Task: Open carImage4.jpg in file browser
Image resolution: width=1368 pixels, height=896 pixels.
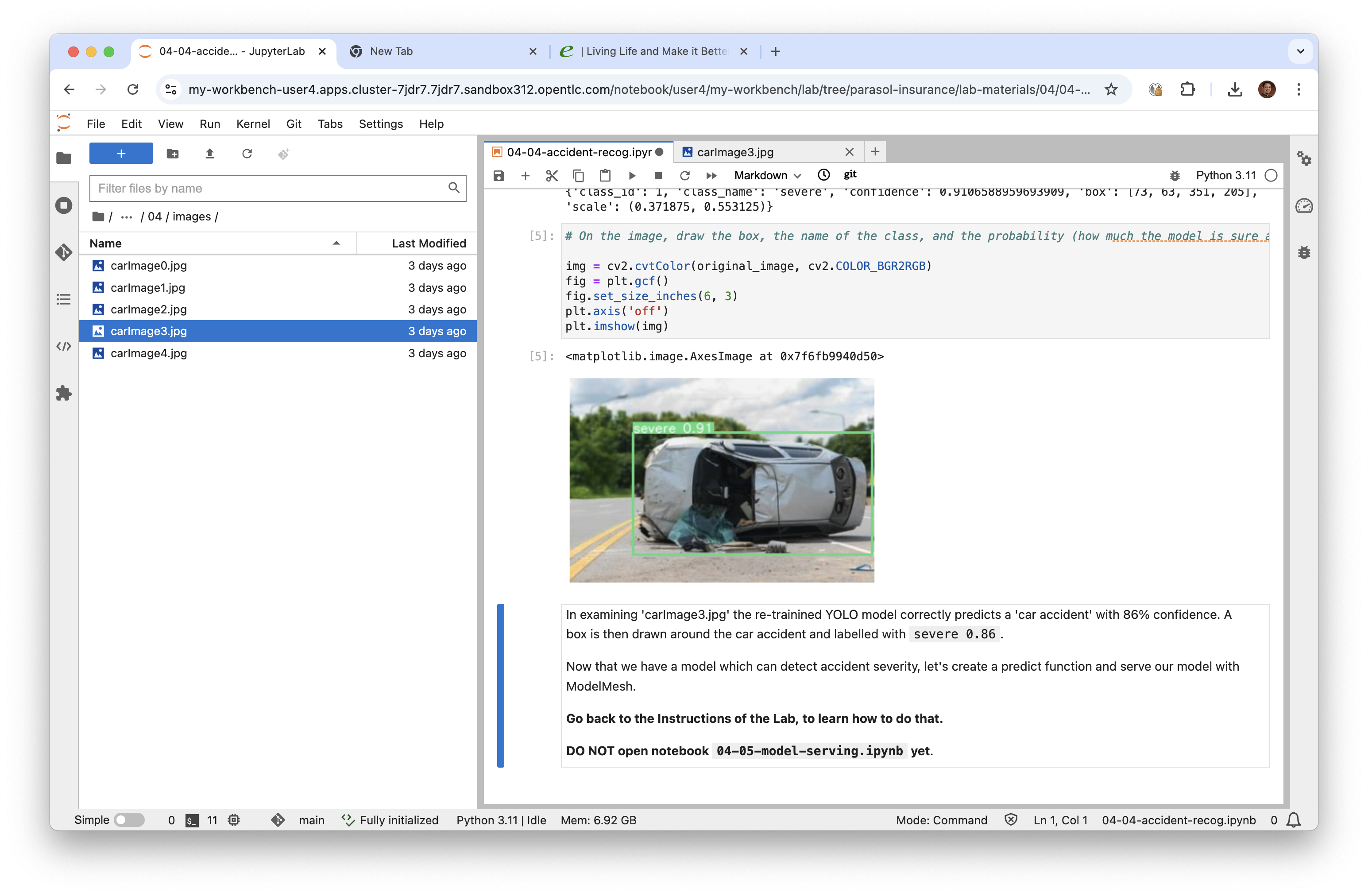Action: (149, 353)
